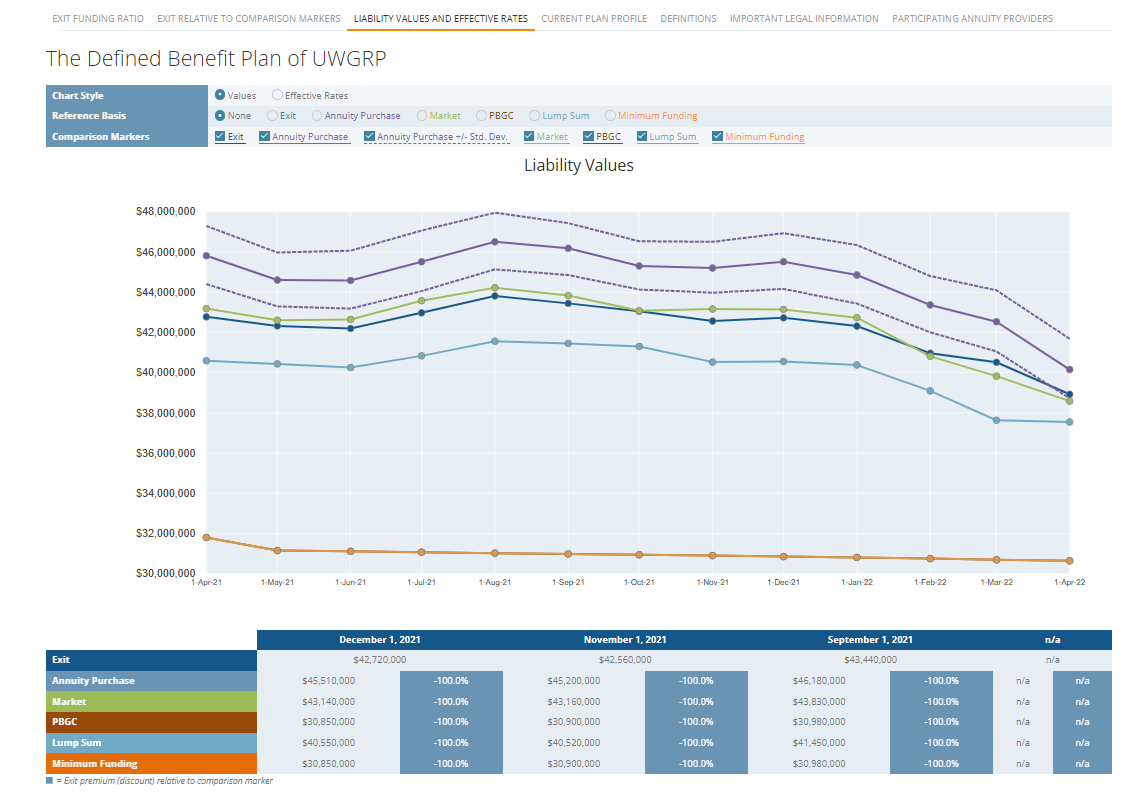This screenshot has height=800, width=1126.
Task: Select Lump Sum reference basis
Action: tap(534, 116)
